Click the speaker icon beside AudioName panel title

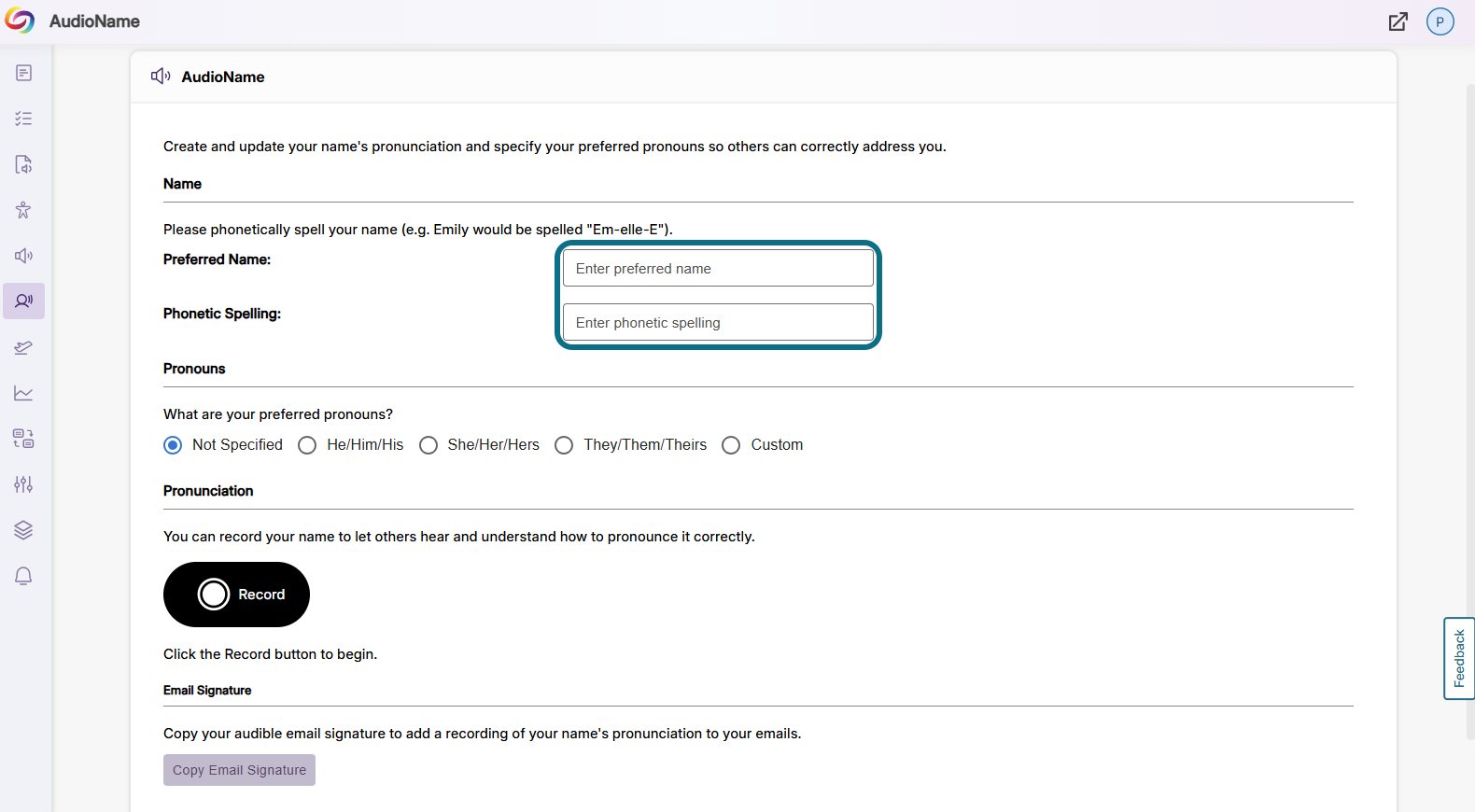click(161, 77)
